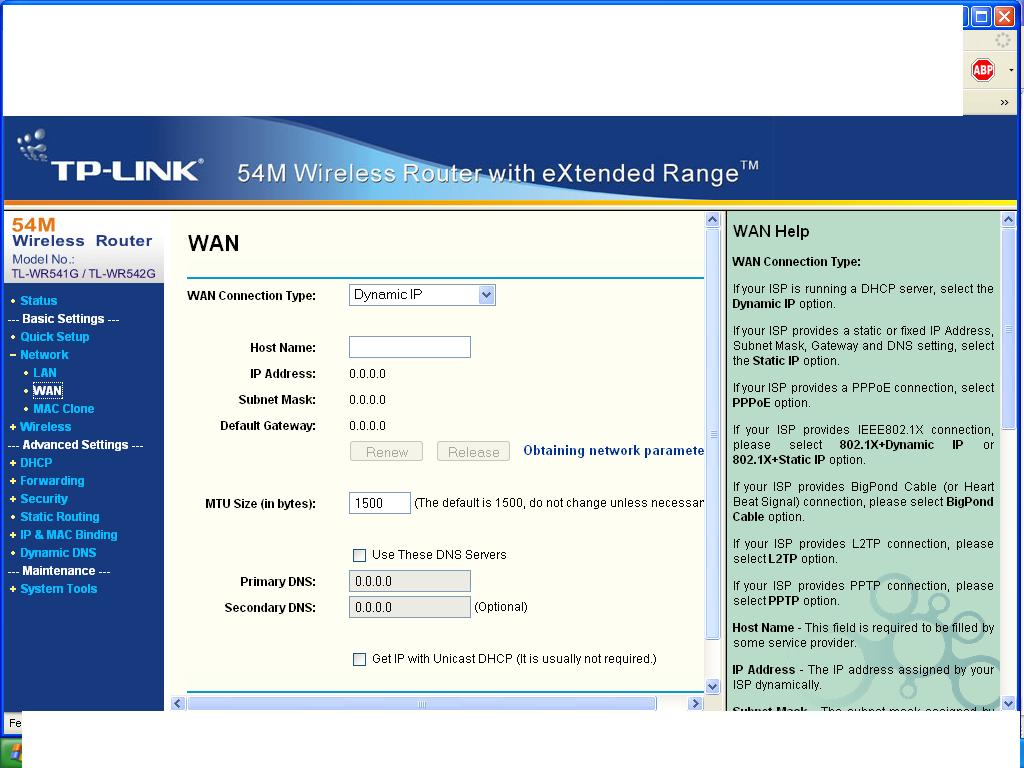This screenshot has height=768, width=1024.
Task: Close the browser window
Action: (1004, 16)
